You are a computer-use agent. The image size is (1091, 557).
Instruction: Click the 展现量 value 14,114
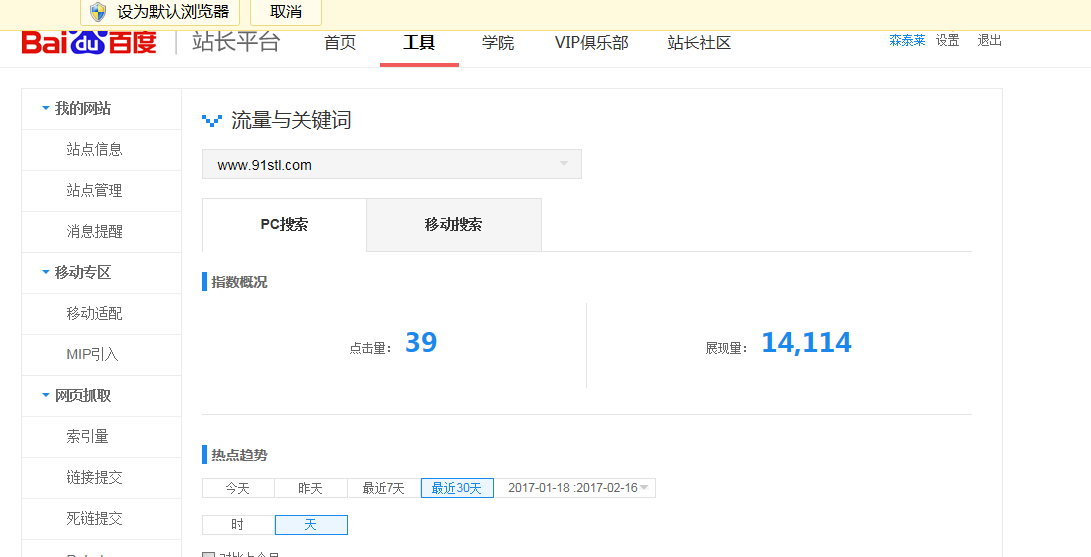[806, 343]
